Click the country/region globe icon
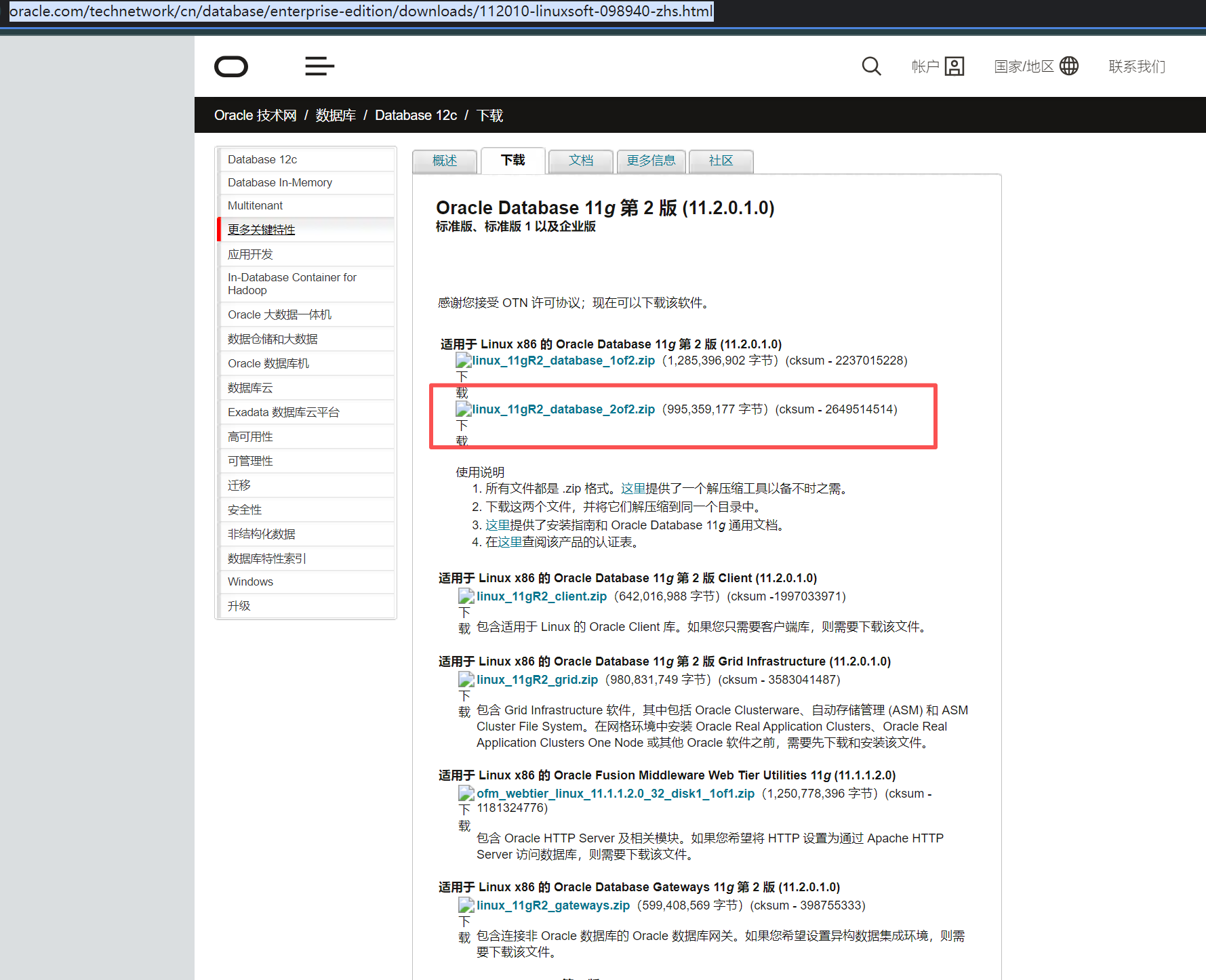The height and width of the screenshot is (980, 1206). [x=1069, y=66]
